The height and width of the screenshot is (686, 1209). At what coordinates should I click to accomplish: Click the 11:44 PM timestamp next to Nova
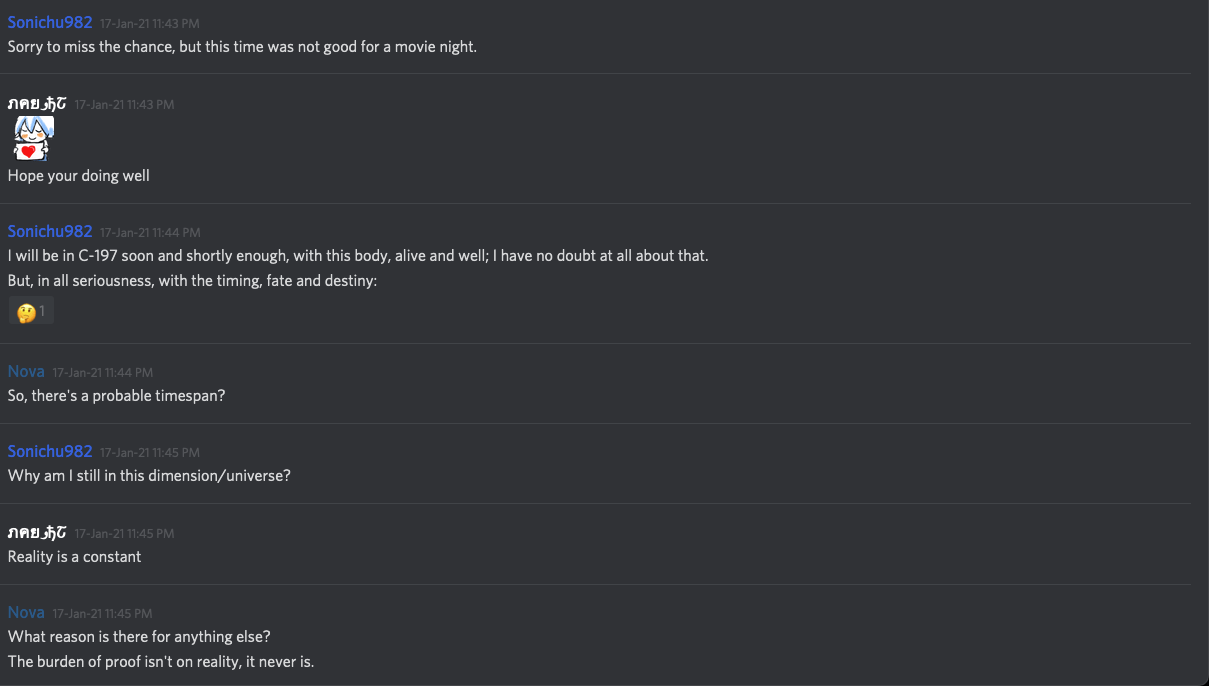coord(103,372)
